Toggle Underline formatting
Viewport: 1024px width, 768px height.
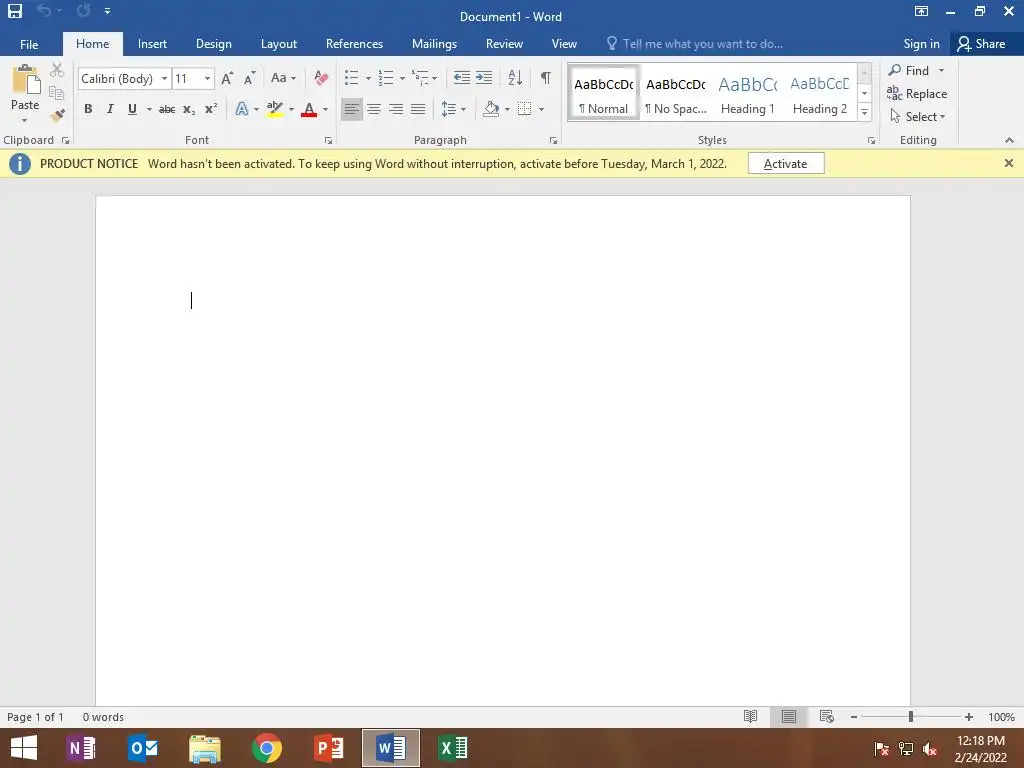coord(132,109)
